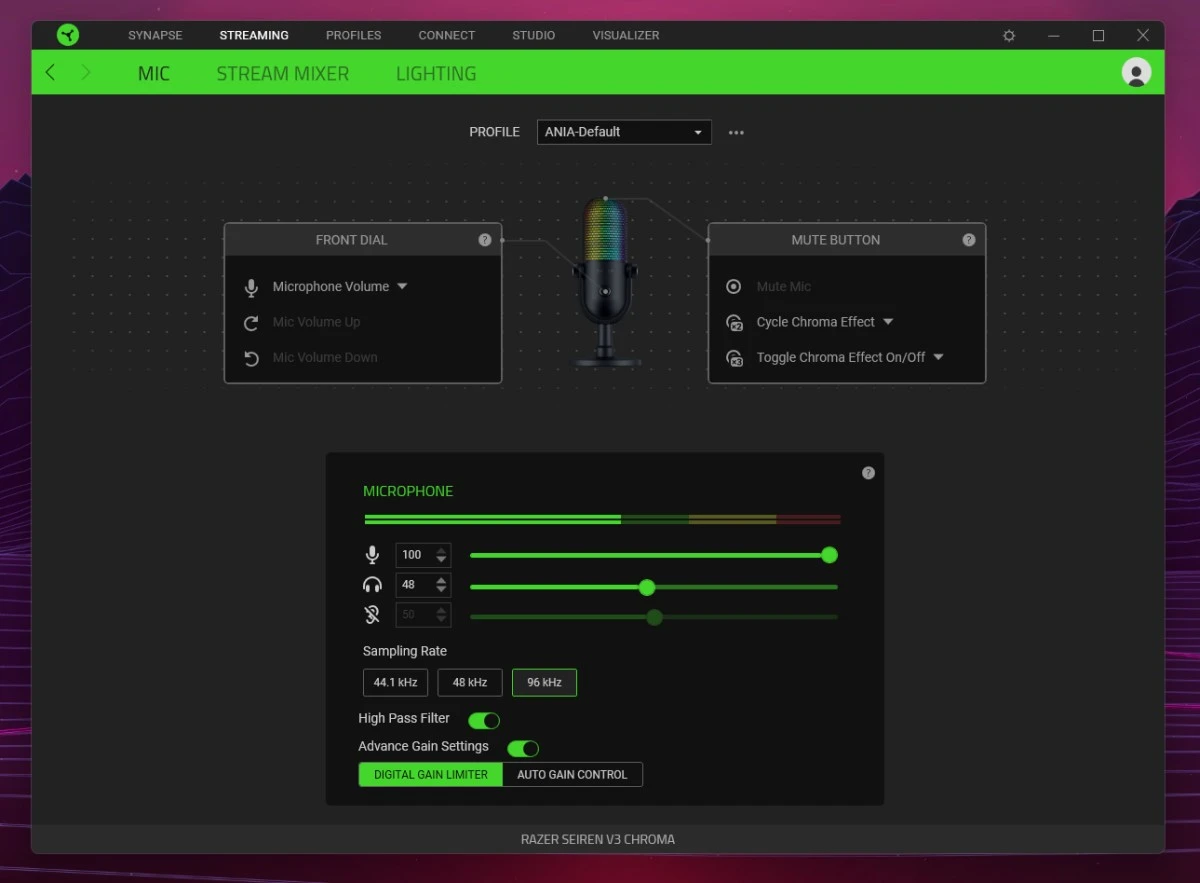Switch to the Stream Mixer tab
This screenshot has height=883, width=1200.
282,73
